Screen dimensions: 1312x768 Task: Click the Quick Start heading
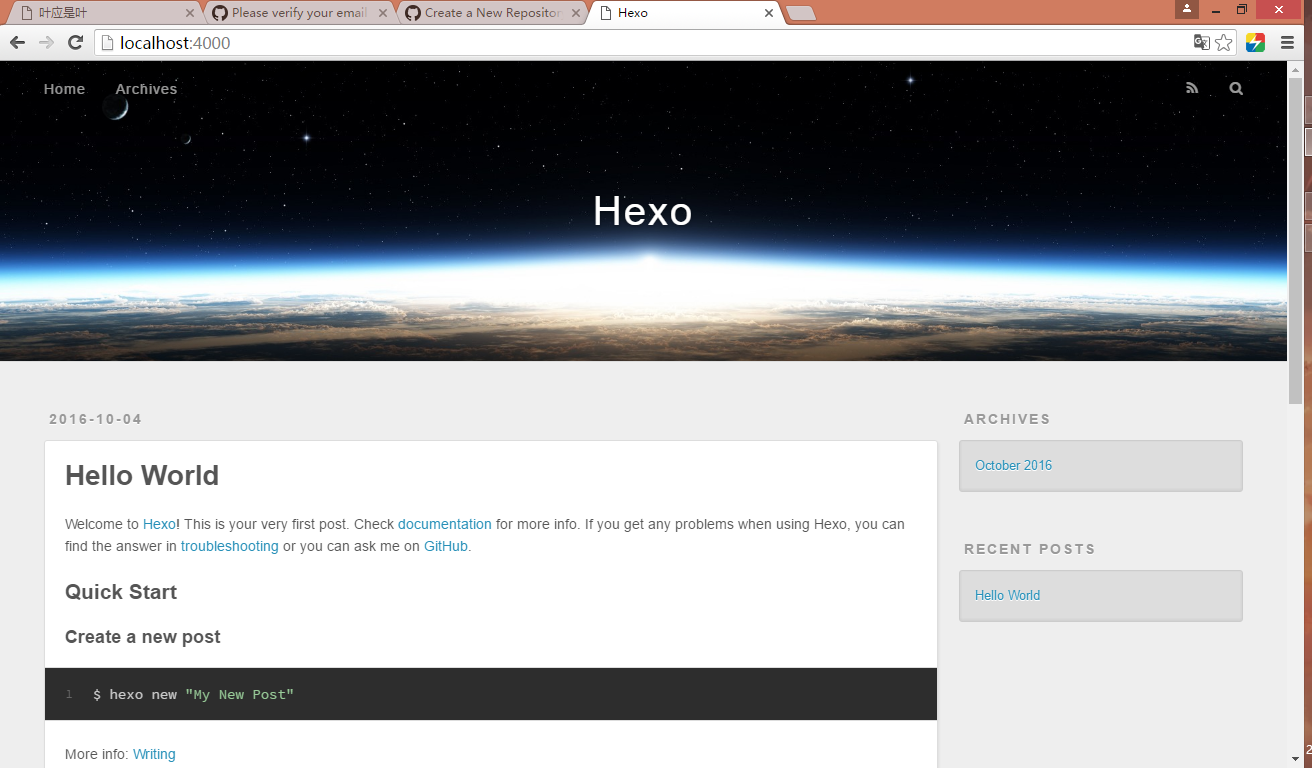coord(121,592)
